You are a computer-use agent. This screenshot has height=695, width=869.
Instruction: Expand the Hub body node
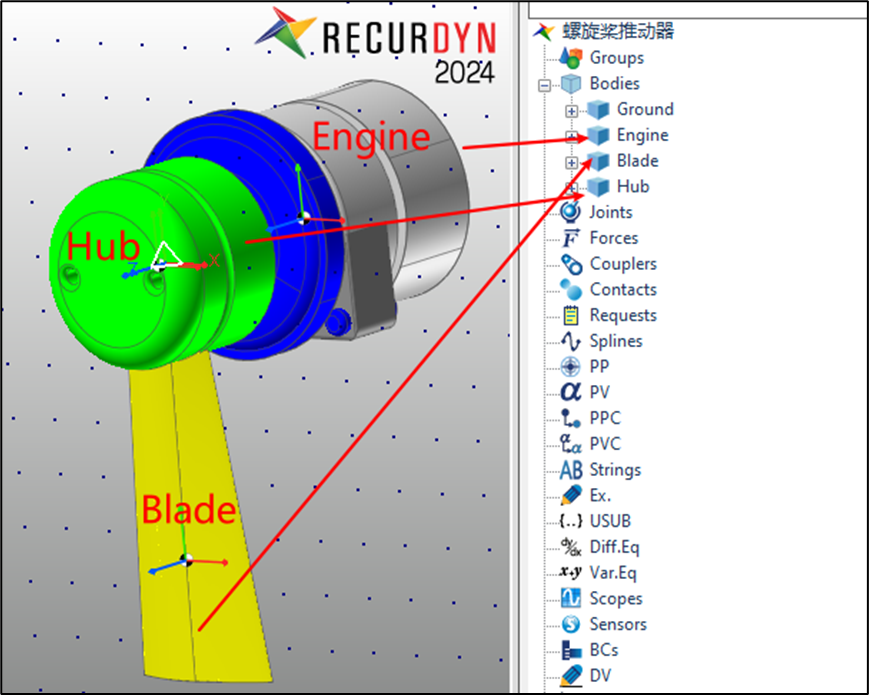point(571,187)
